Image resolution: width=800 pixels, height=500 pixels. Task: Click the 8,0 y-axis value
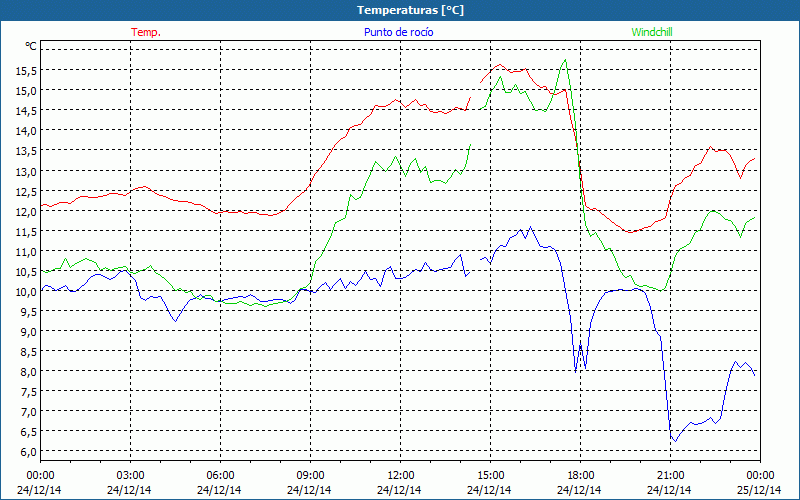(29, 371)
